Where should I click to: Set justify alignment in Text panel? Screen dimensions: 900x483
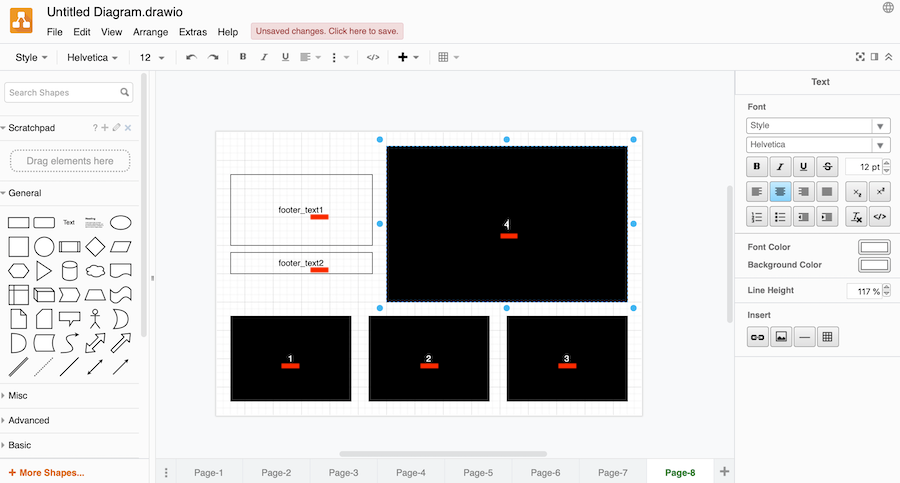827,192
